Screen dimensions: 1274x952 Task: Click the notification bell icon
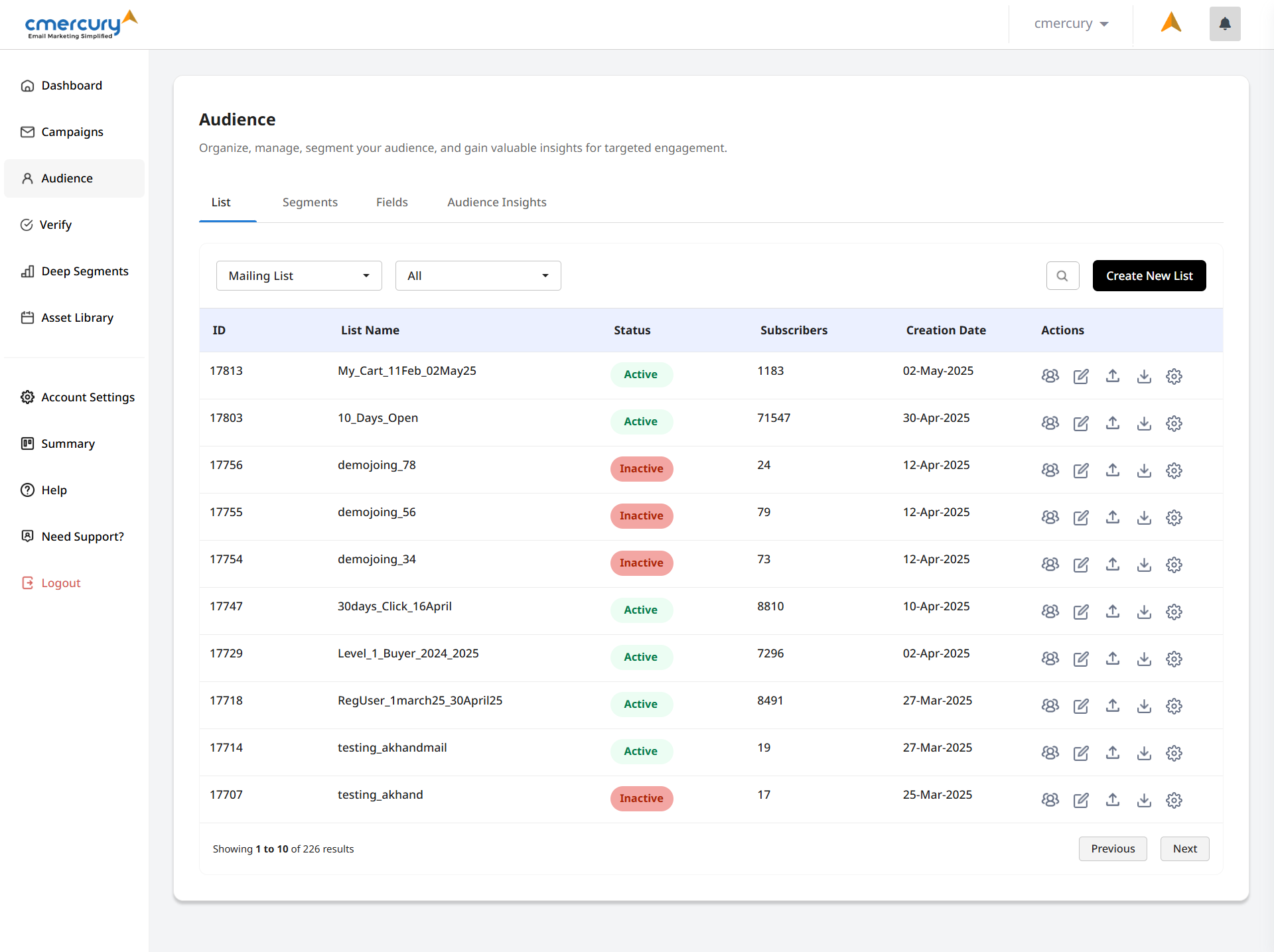(1224, 24)
